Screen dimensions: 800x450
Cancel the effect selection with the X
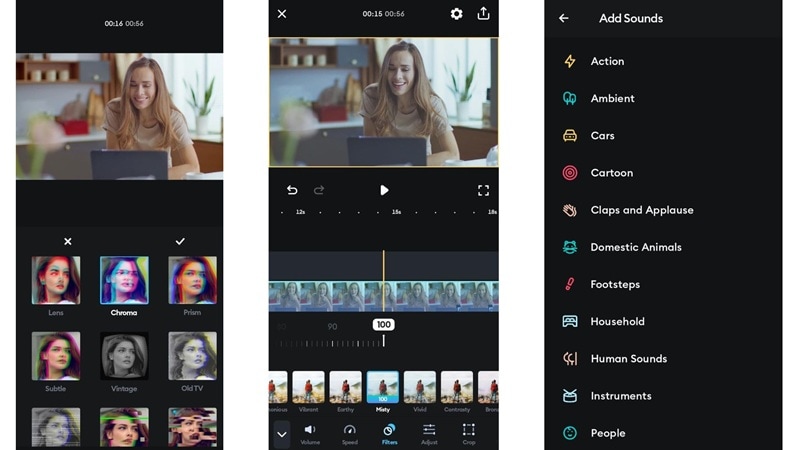pos(68,241)
